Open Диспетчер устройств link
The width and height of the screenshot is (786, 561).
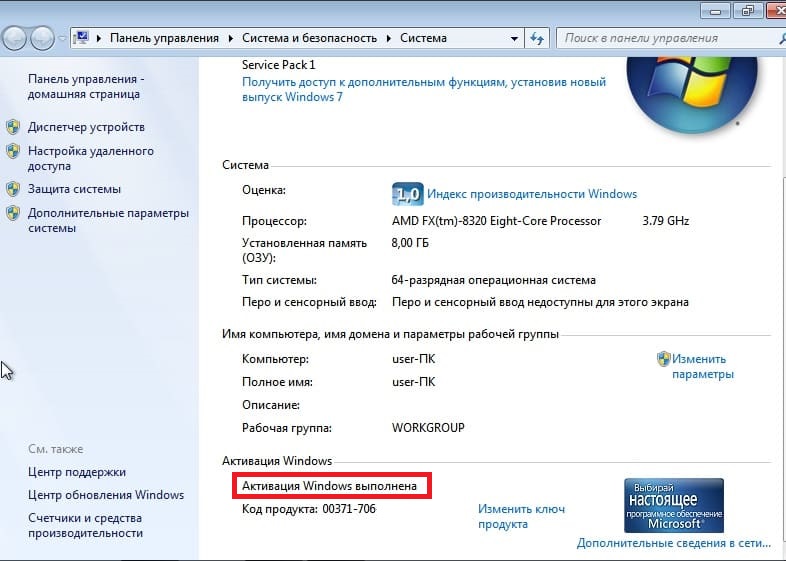(x=86, y=127)
